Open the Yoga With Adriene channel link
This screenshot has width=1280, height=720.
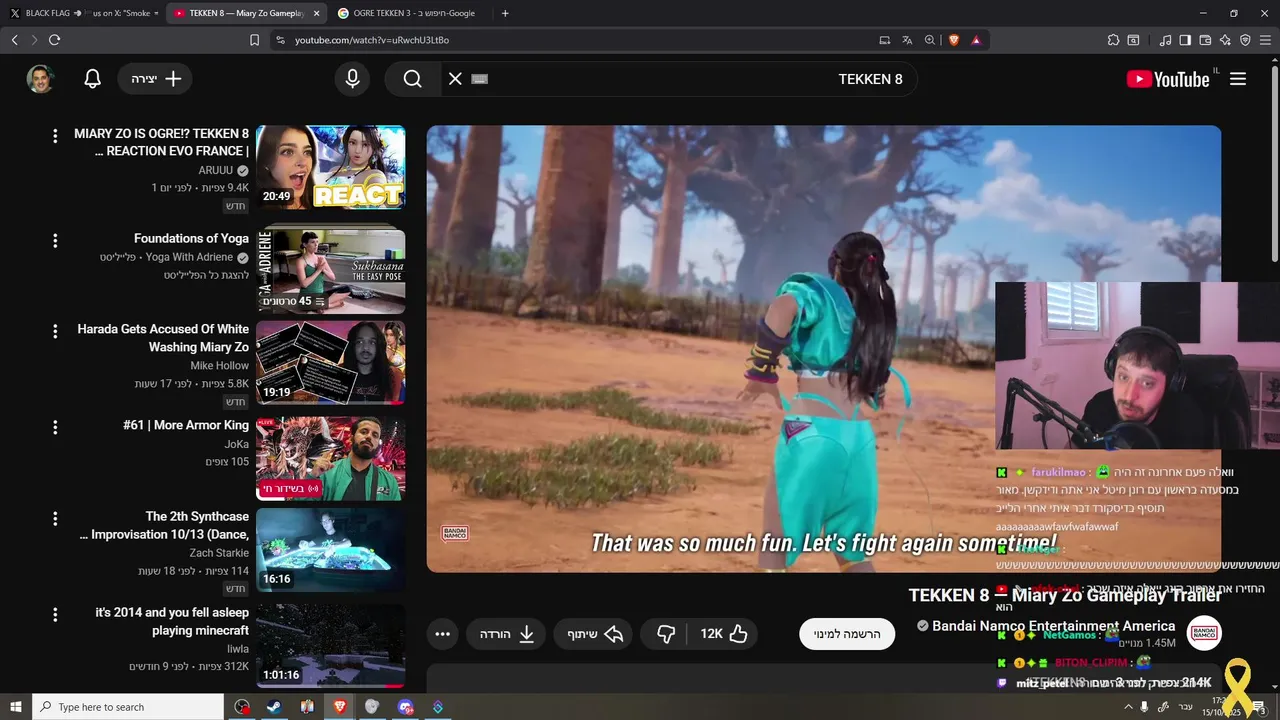coord(189,257)
